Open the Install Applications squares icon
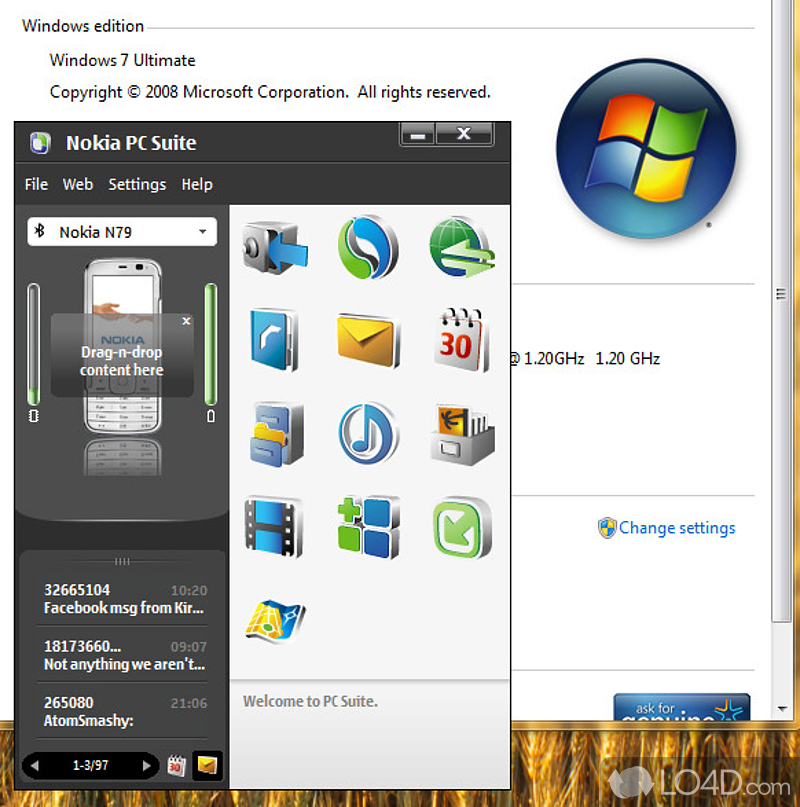The image size is (800, 807). pyautogui.click(x=368, y=528)
